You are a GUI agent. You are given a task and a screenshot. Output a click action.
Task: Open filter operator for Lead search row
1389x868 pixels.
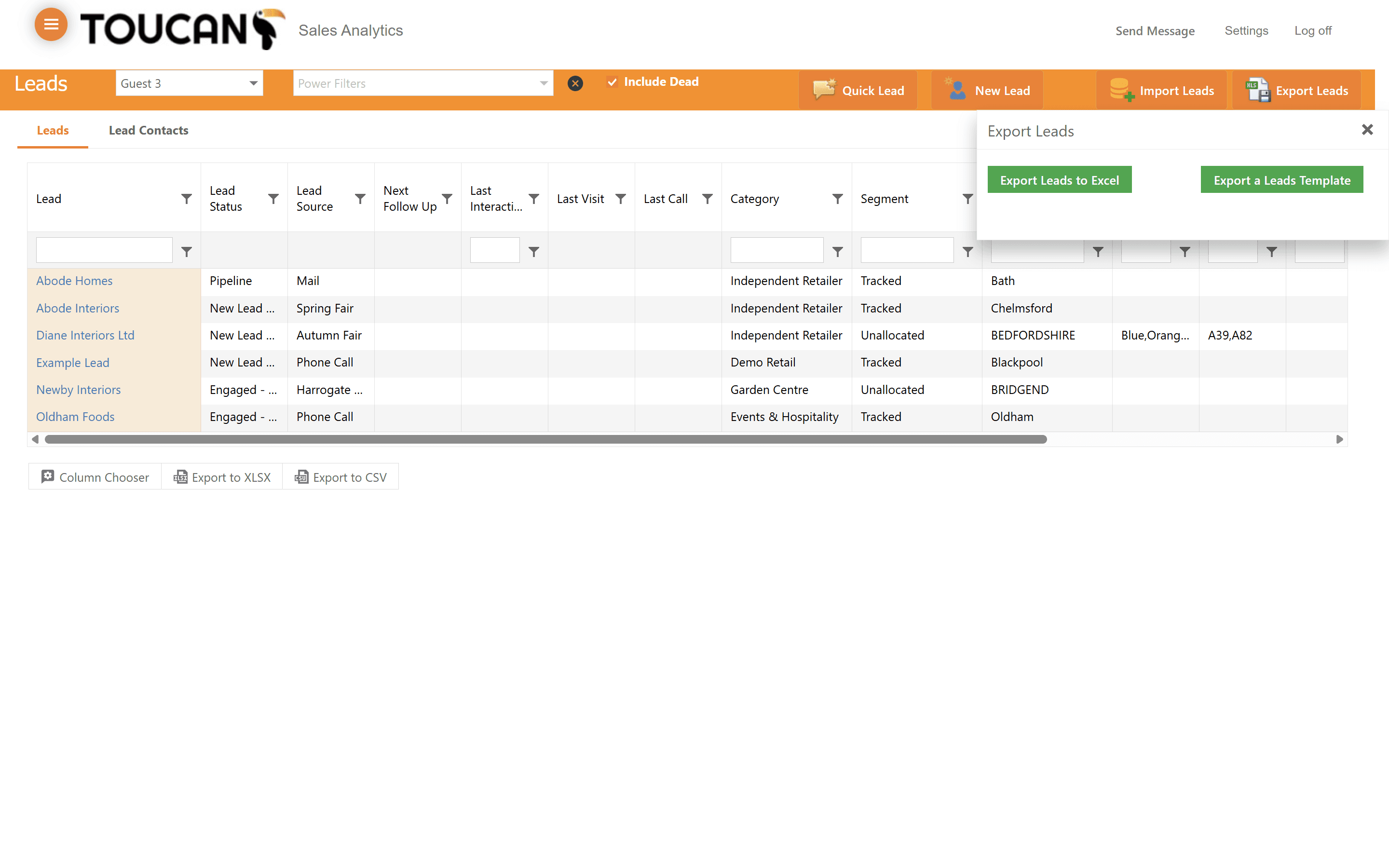(187, 251)
